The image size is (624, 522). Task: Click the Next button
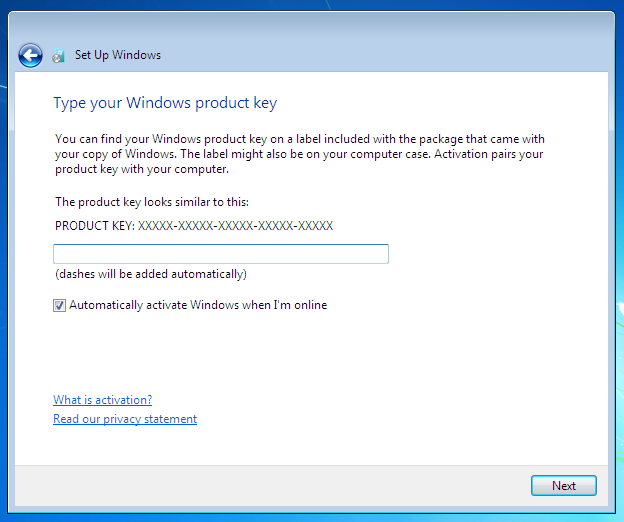[564, 485]
